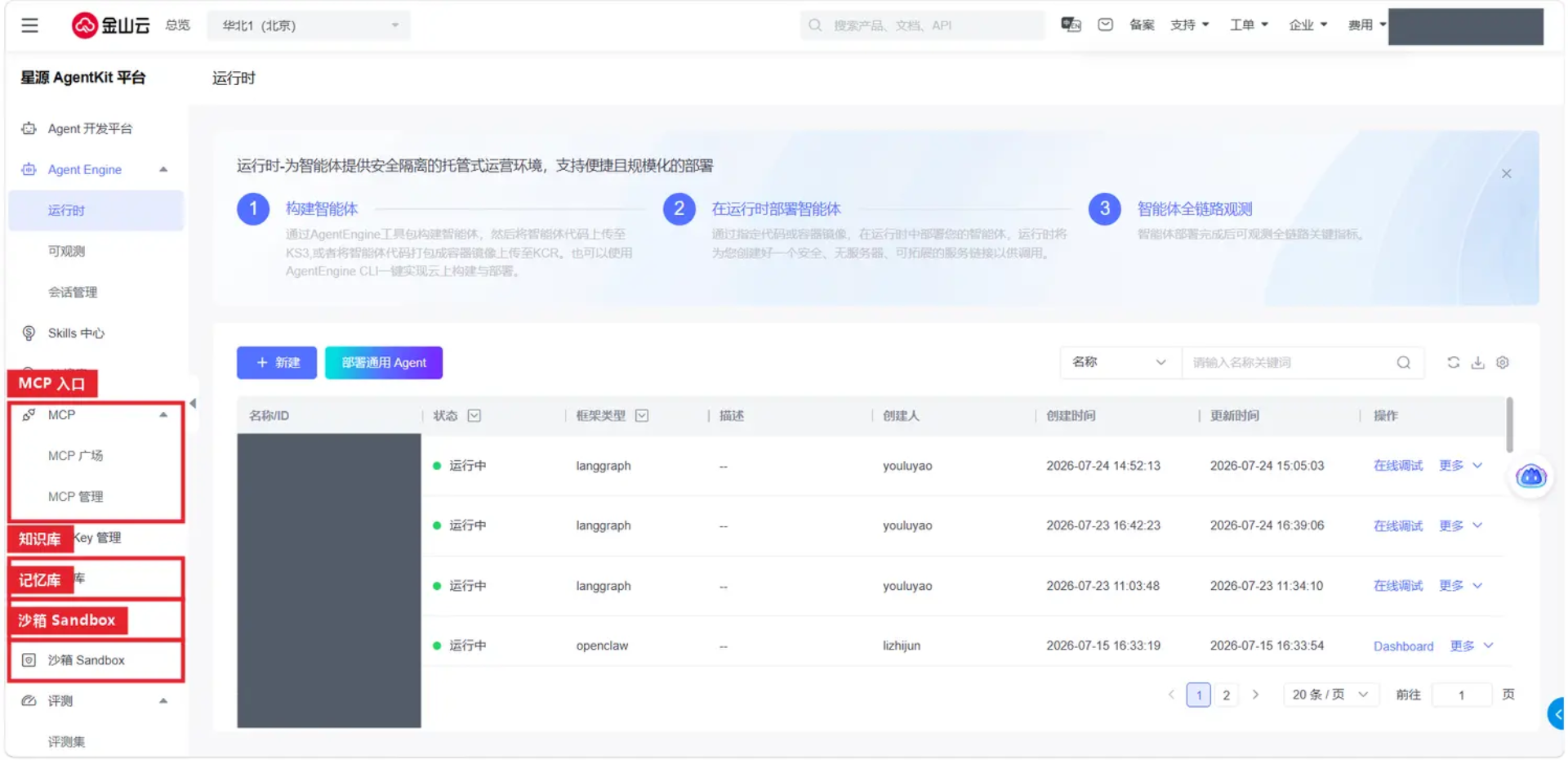This screenshot has height=760, width=1568.
Task: Collapse the MCP sidebar group
Action: pyautogui.click(x=163, y=414)
